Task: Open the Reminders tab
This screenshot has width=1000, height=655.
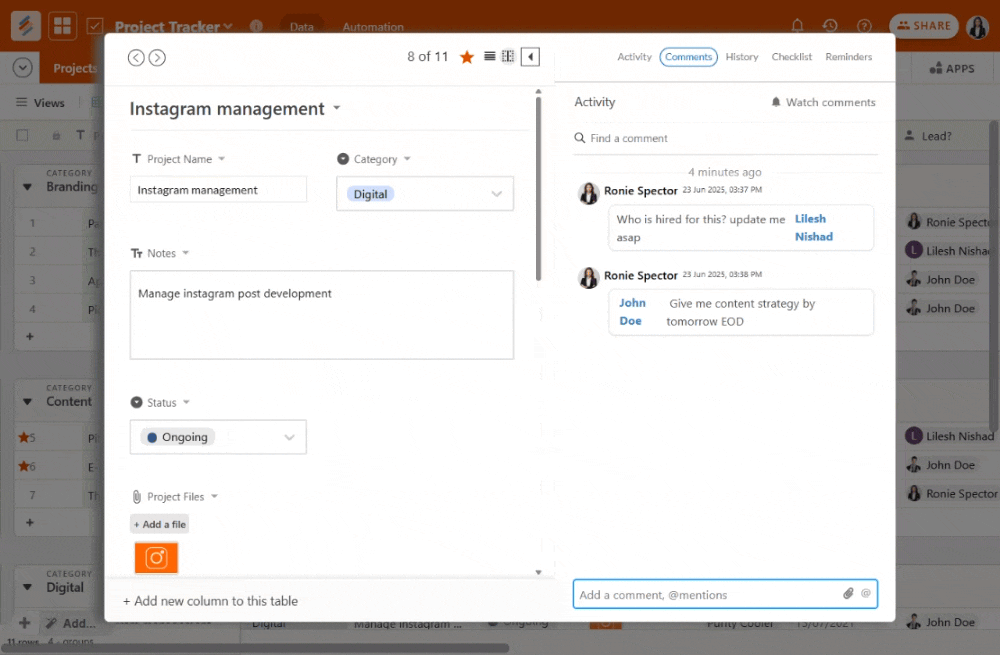Action: (848, 57)
